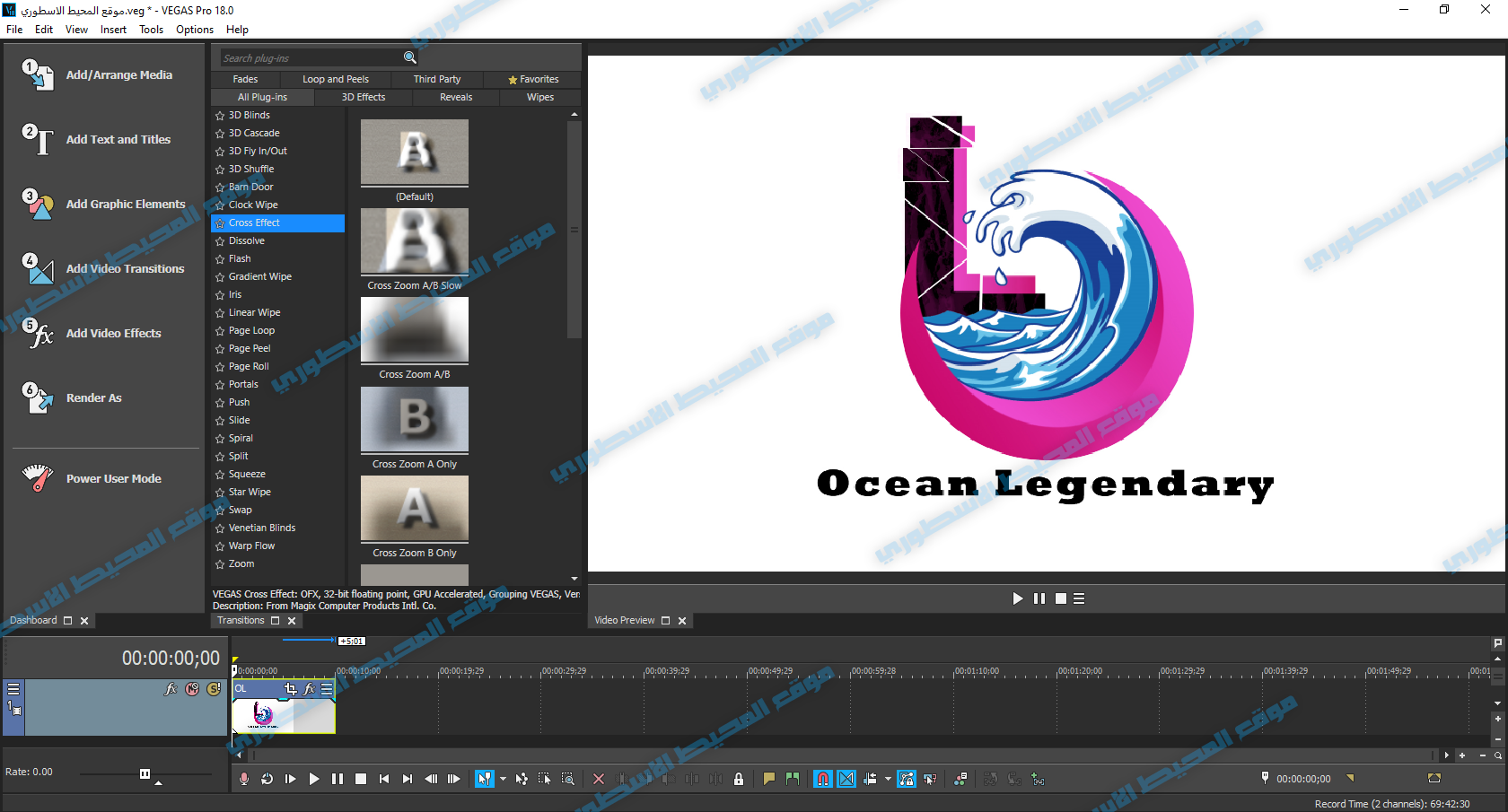Image resolution: width=1508 pixels, height=812 pixels.
Task: Toggle the Lock event padlock icon
Action: point(738,779)
